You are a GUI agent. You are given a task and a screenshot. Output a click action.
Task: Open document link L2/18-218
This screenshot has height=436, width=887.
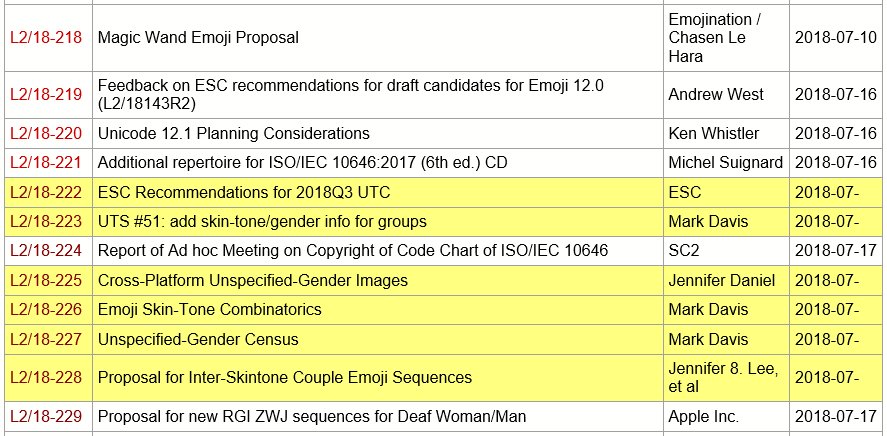click(x=46, y=38)
